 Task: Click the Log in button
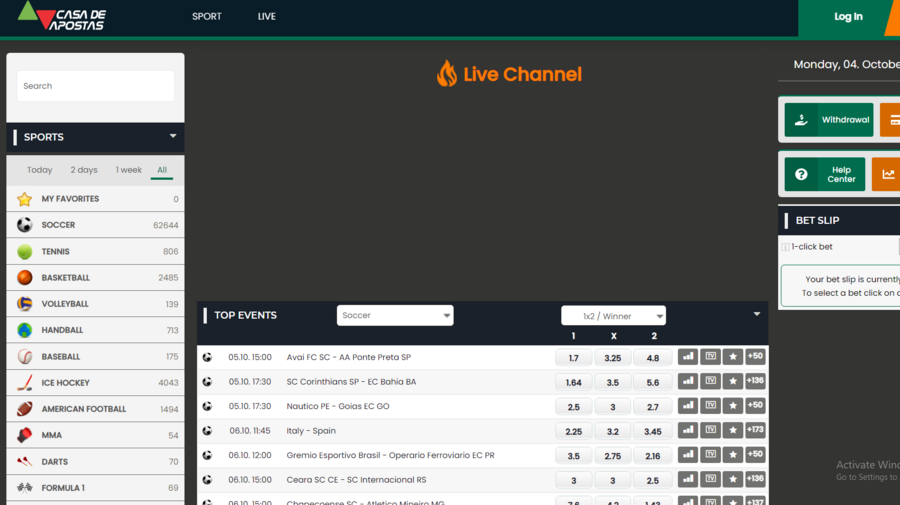[x=848, y=17]
